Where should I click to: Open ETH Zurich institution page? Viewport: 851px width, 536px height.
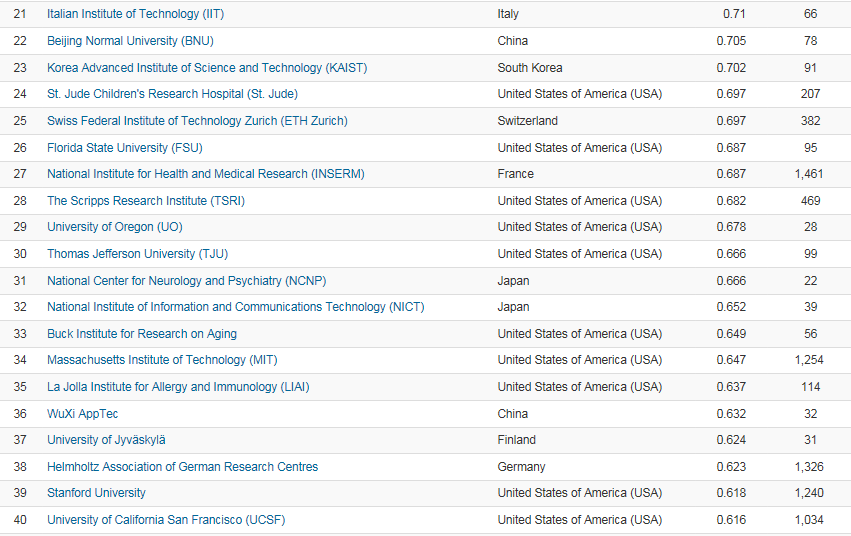[197, 121]
